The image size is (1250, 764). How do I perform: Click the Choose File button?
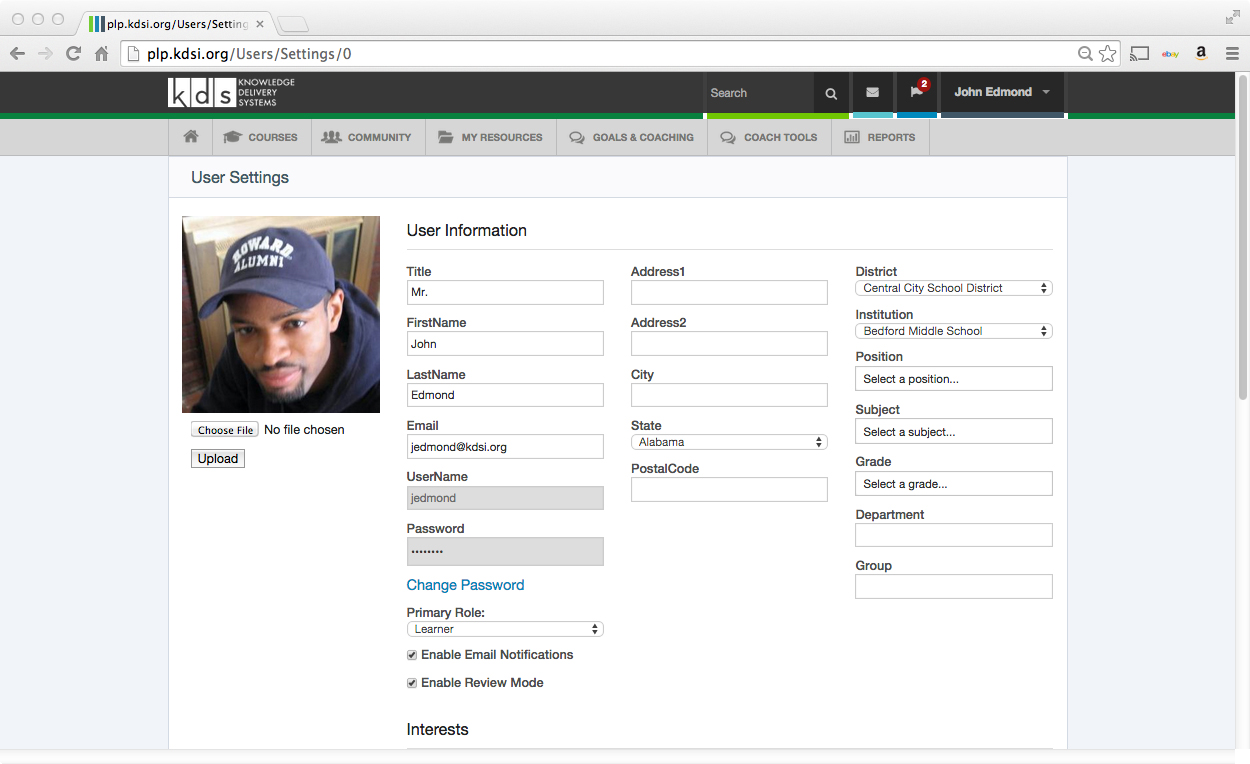click(225, 430)
